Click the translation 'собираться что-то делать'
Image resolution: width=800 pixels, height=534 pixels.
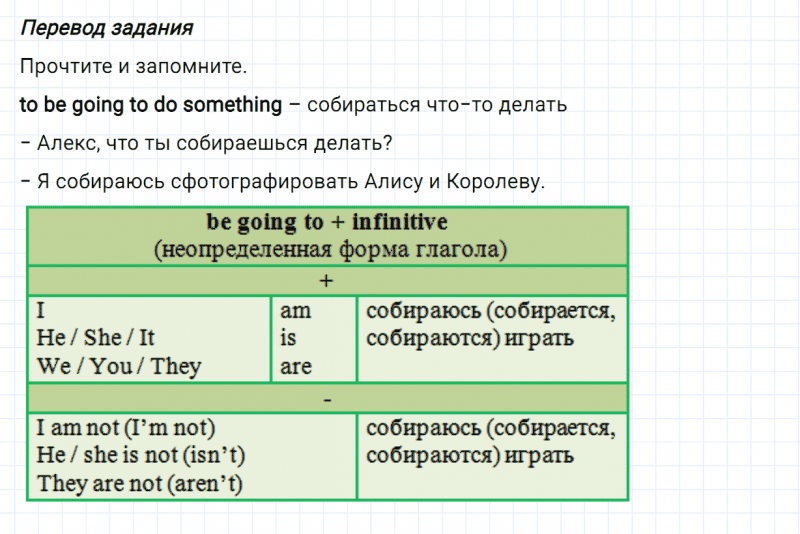pos(438,104)
